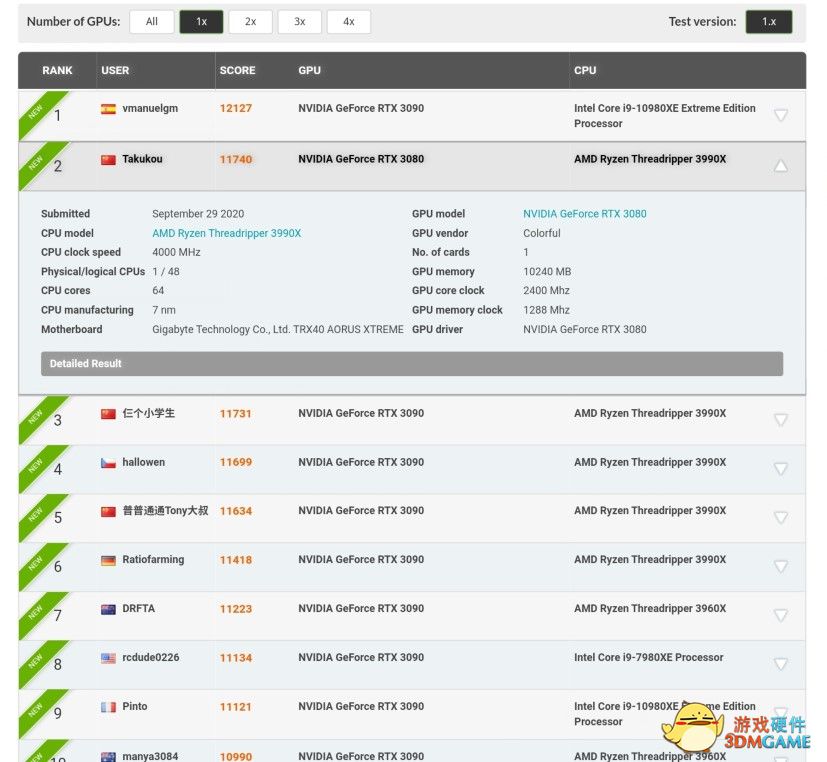The width and height of the screenshot is (827, 762).
Task: Click score 11121
Action: [x=236, y=707]
